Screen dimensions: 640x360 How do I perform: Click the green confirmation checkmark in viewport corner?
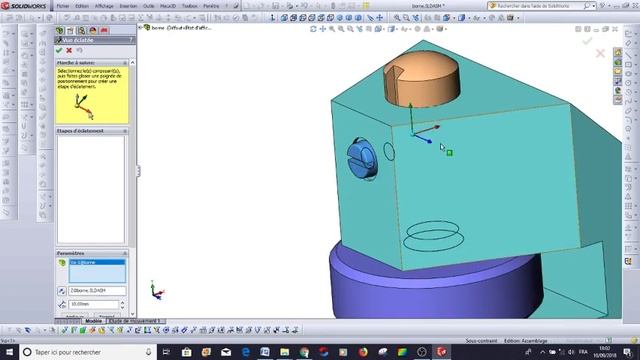coord(587,41)
